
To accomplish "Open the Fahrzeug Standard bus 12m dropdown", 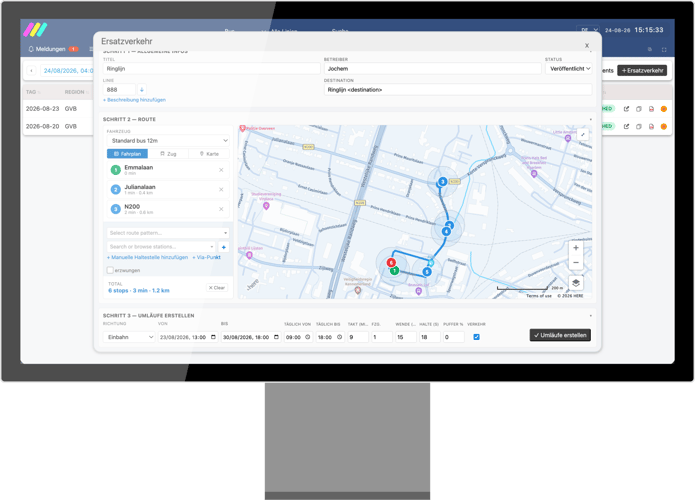I will click(168, 141).
